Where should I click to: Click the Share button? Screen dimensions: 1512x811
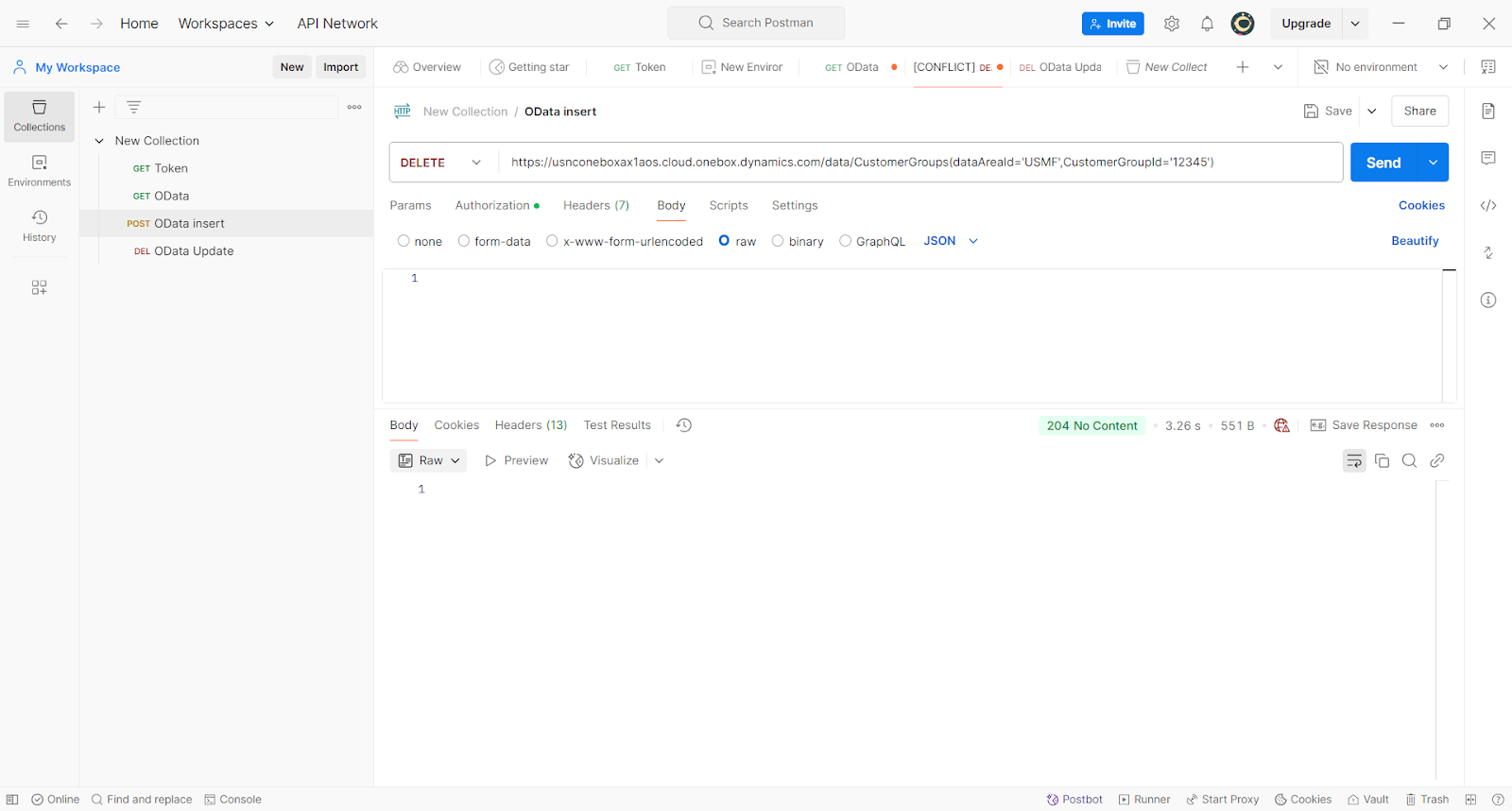click(x=1419, y=112)
